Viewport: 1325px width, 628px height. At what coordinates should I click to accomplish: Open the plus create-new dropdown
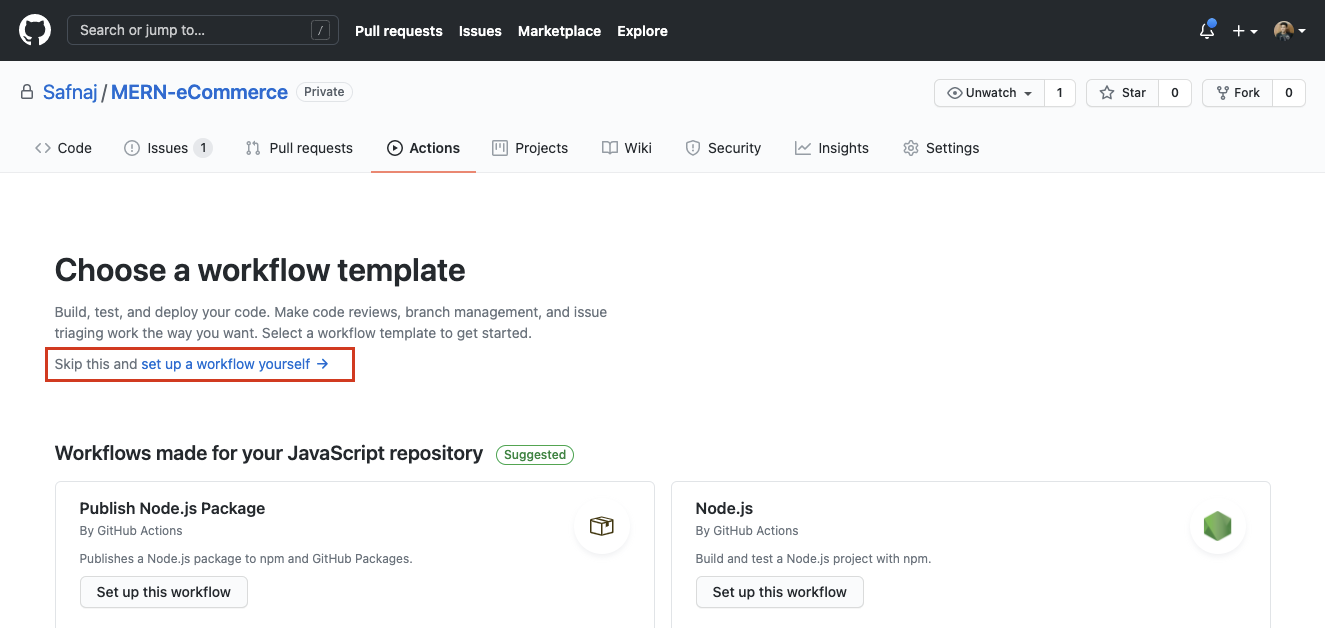[x=1245, y=31]
